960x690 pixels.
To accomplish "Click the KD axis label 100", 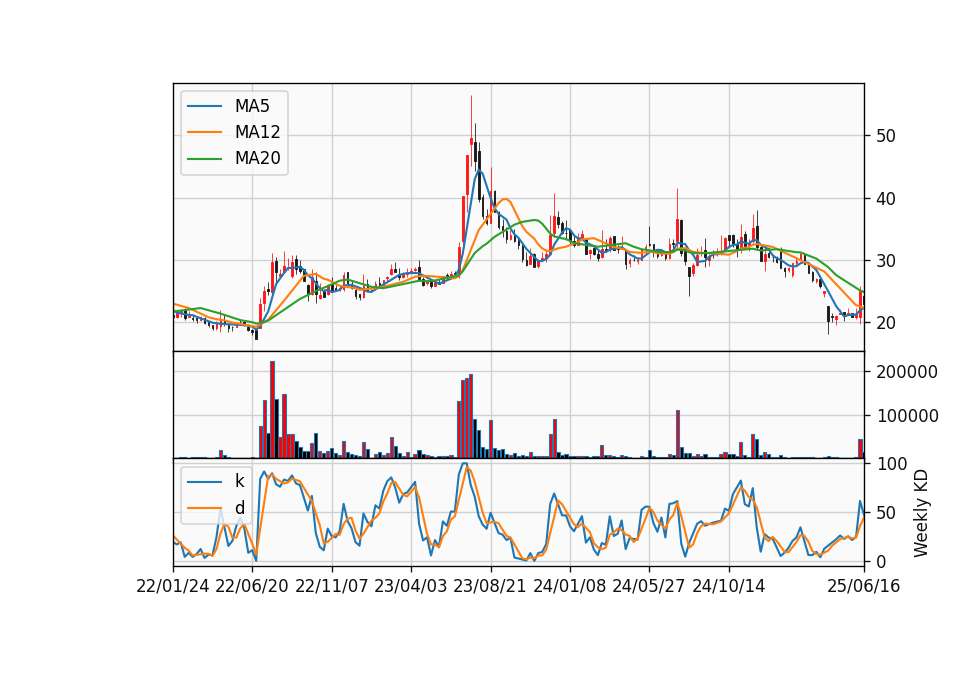I will click(891, 464).
